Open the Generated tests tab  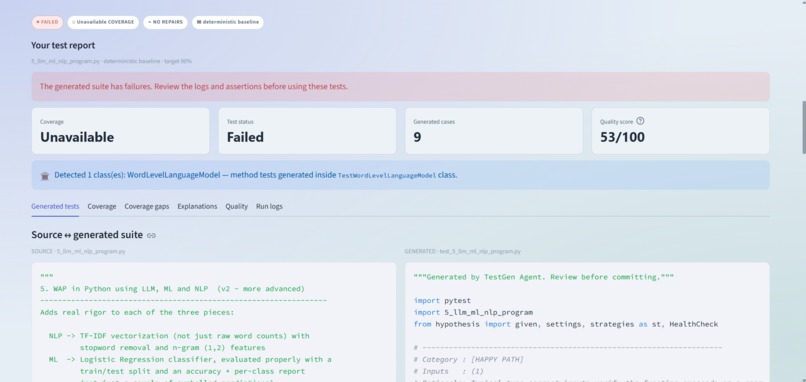tap(55, 206)
